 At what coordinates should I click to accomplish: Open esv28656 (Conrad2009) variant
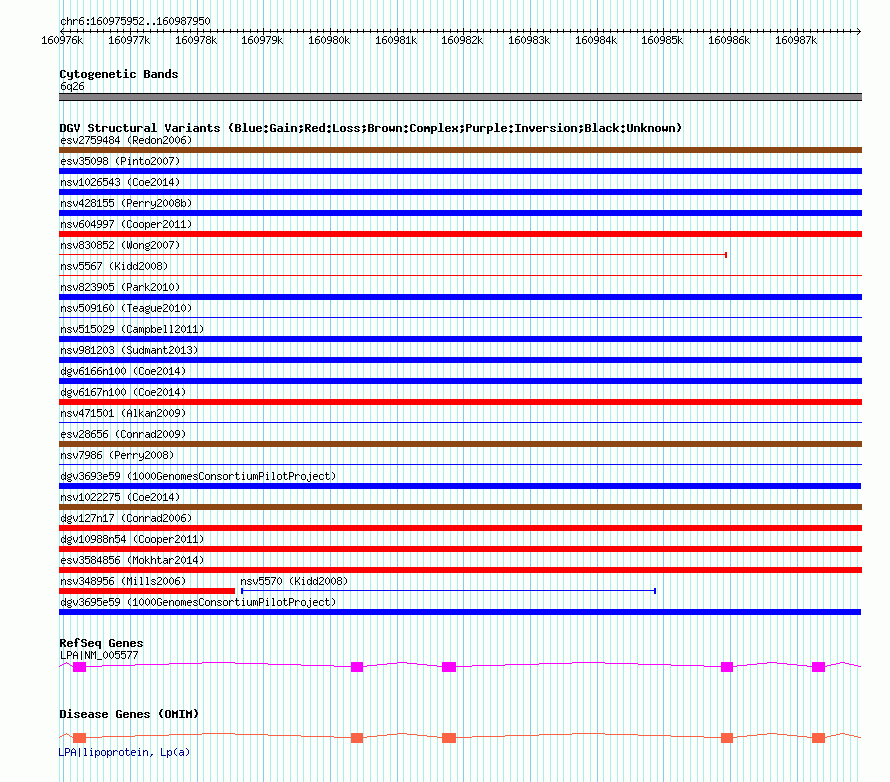123,434
